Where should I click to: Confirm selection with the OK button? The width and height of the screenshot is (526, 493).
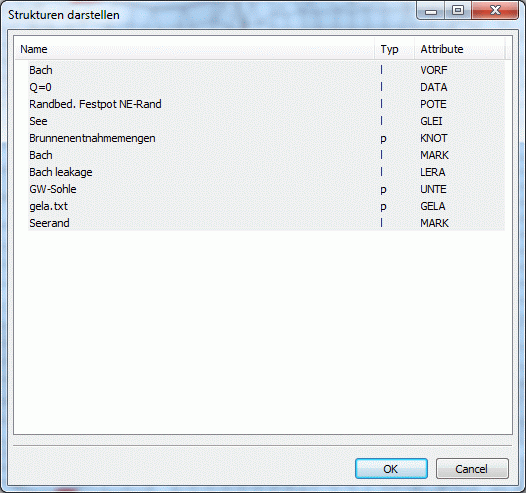pos(391,469)
